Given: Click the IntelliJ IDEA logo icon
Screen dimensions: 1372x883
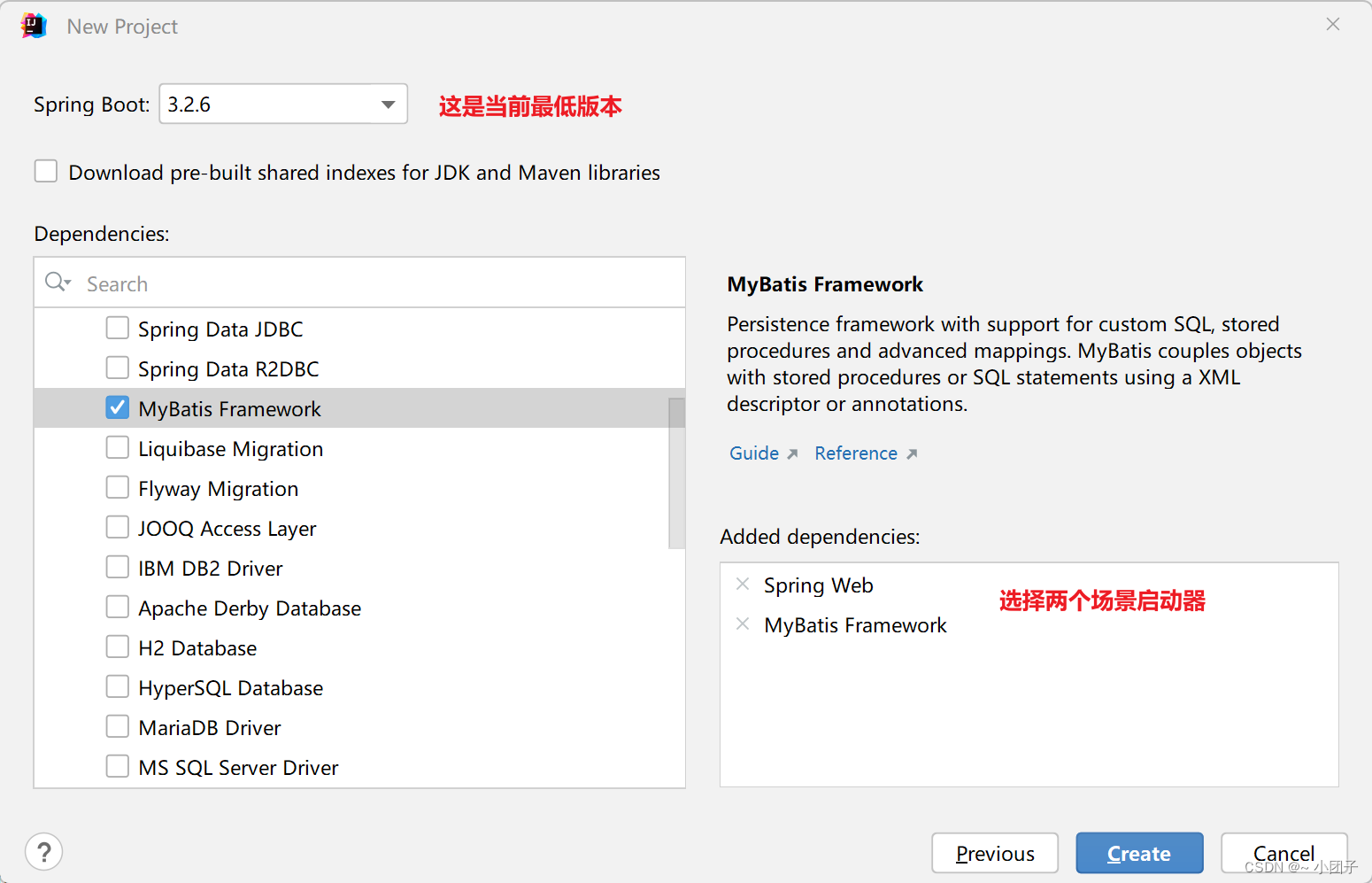Looking at the screenshot, I should tap(34, 26).
